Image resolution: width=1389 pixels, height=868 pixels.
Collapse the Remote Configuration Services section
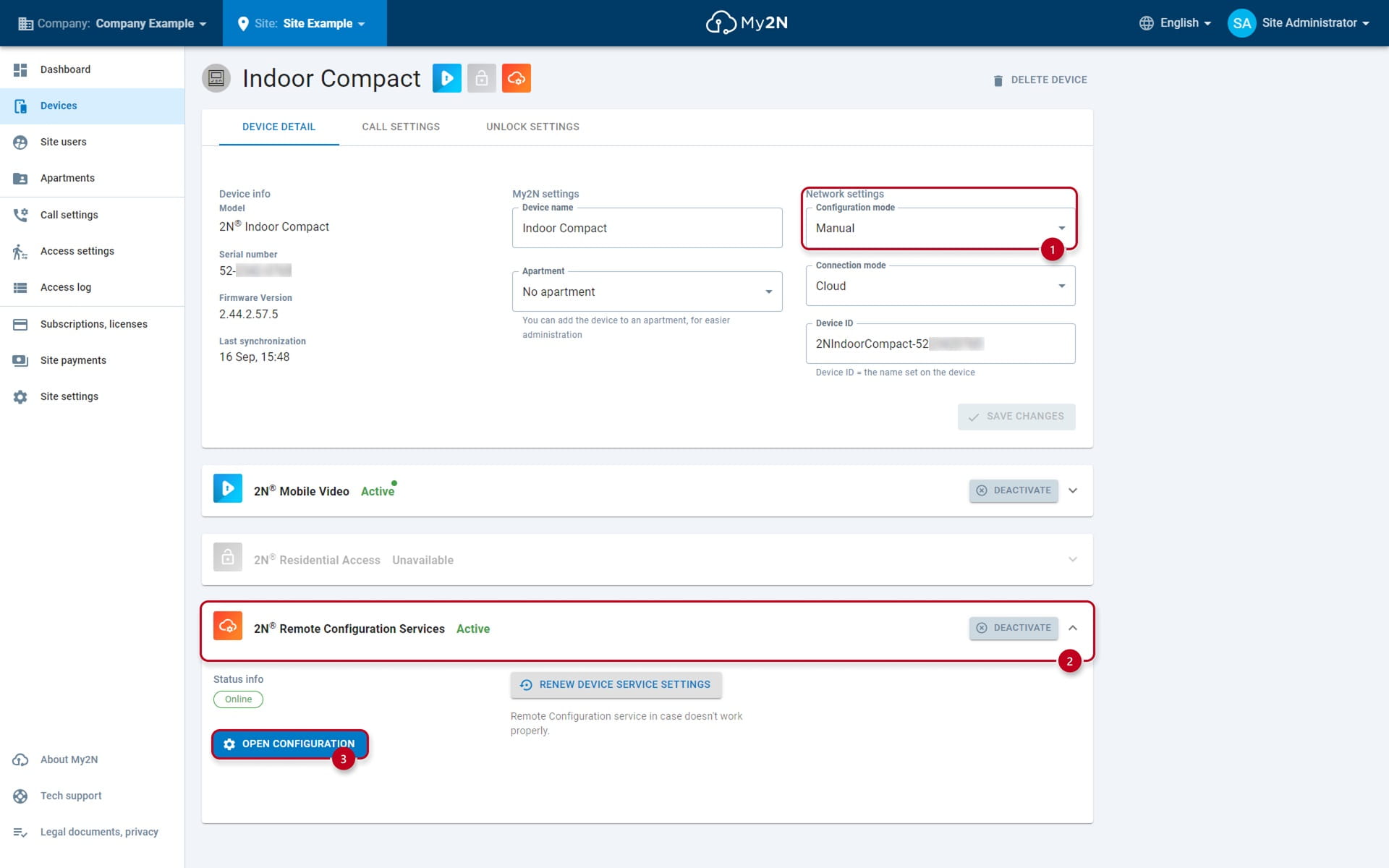point(1073,628)
